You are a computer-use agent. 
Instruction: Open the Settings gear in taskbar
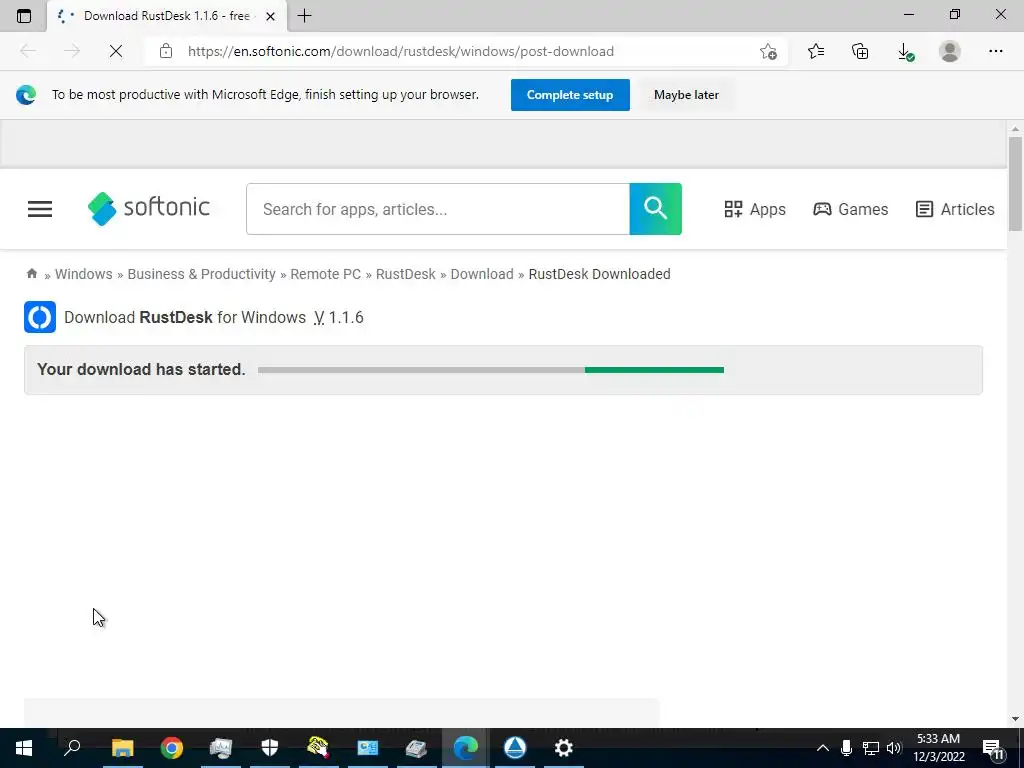564,748
